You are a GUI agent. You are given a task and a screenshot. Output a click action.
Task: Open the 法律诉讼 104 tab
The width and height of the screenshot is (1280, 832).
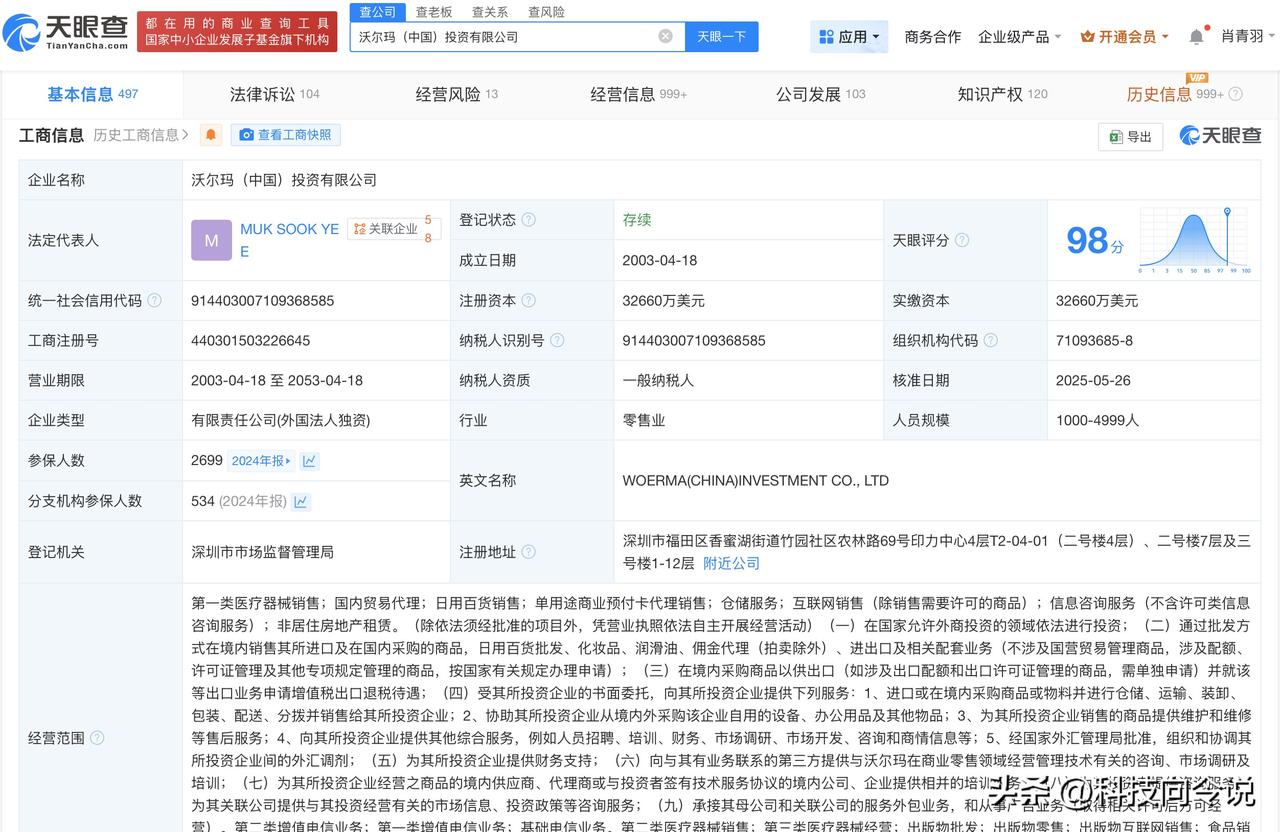(x=274, y=94)
